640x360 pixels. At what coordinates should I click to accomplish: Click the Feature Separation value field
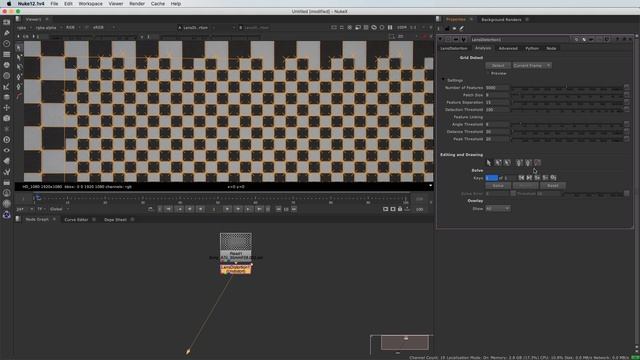tap(497, 102)
